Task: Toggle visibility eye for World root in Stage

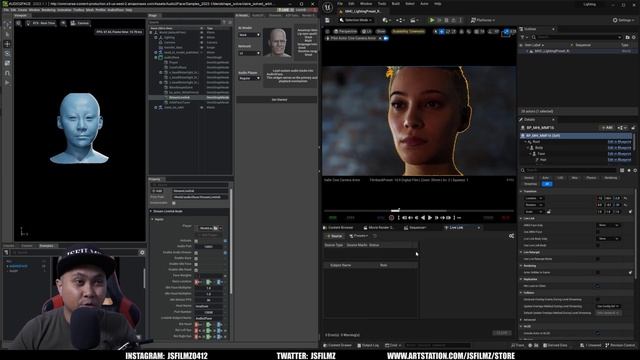Action: [202, 32]
